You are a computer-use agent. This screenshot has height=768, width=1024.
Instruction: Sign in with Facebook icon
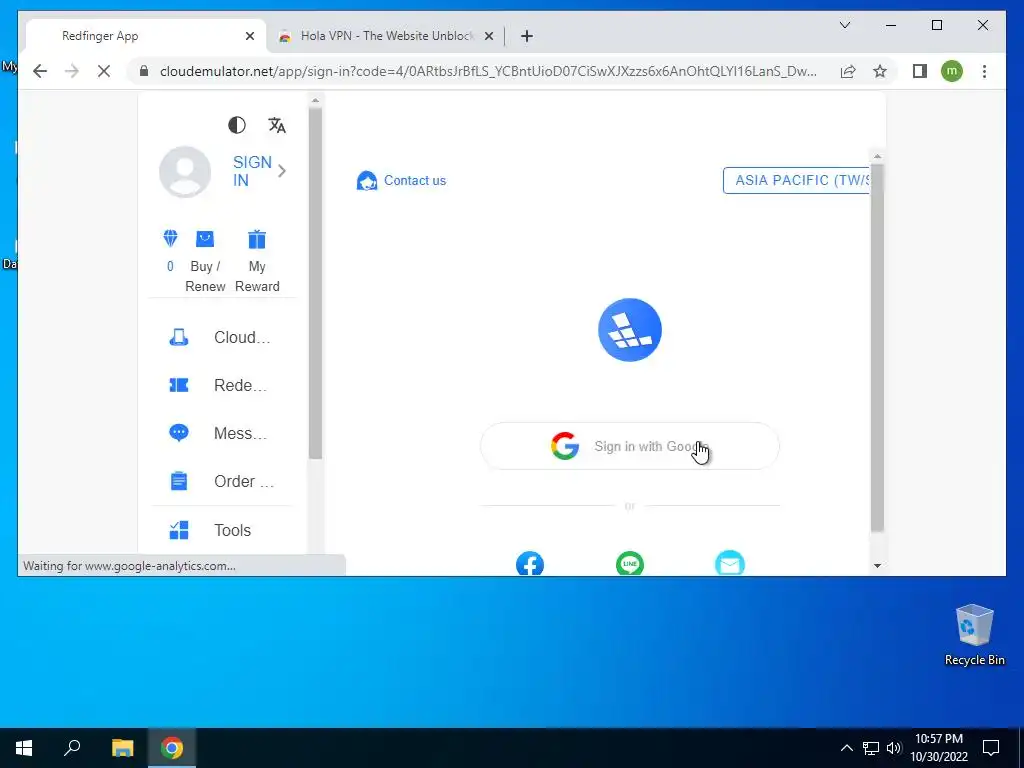click(530, 564)
